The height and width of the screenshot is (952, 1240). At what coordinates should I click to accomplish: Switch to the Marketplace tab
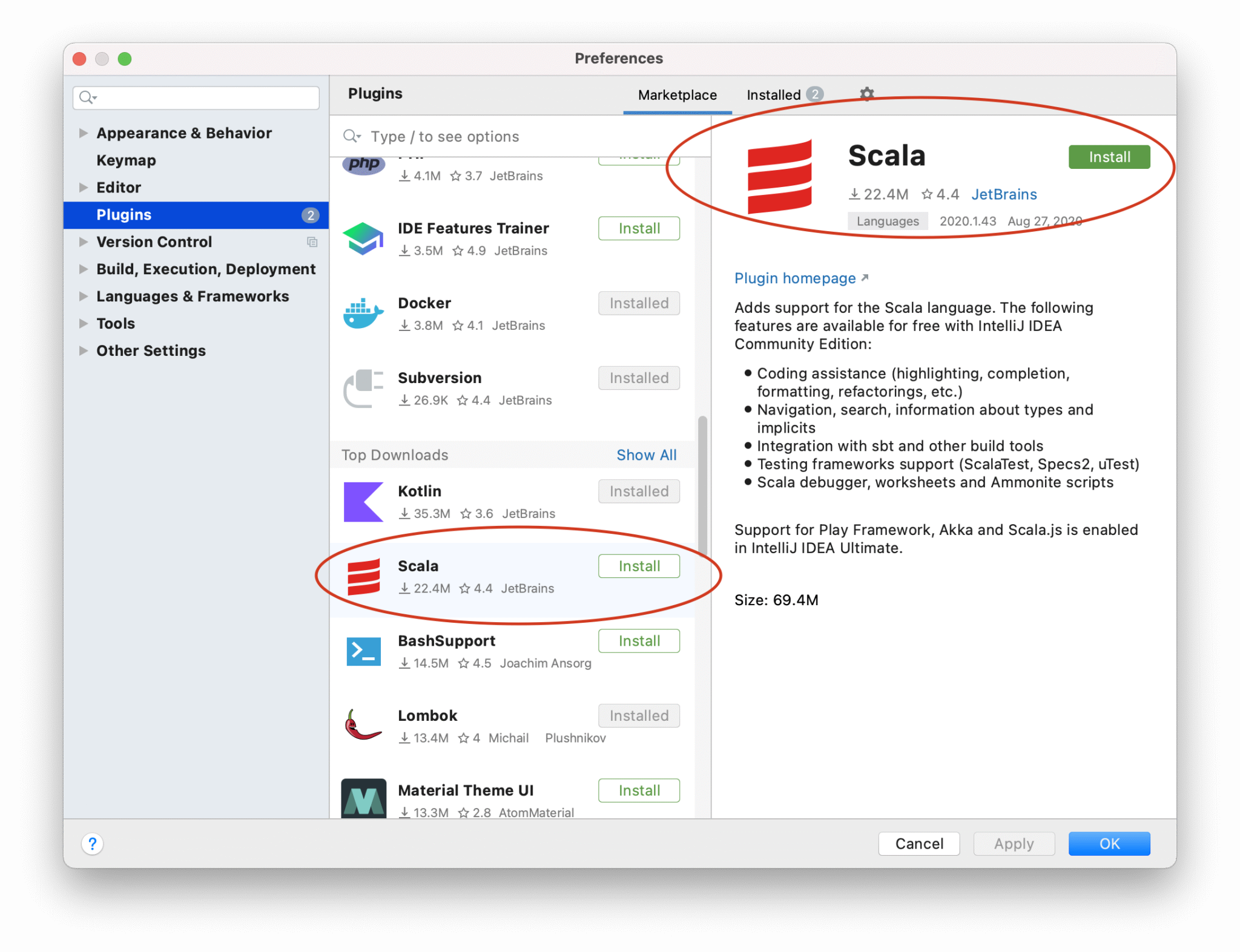pyautogui.click(x=676, y=94)
